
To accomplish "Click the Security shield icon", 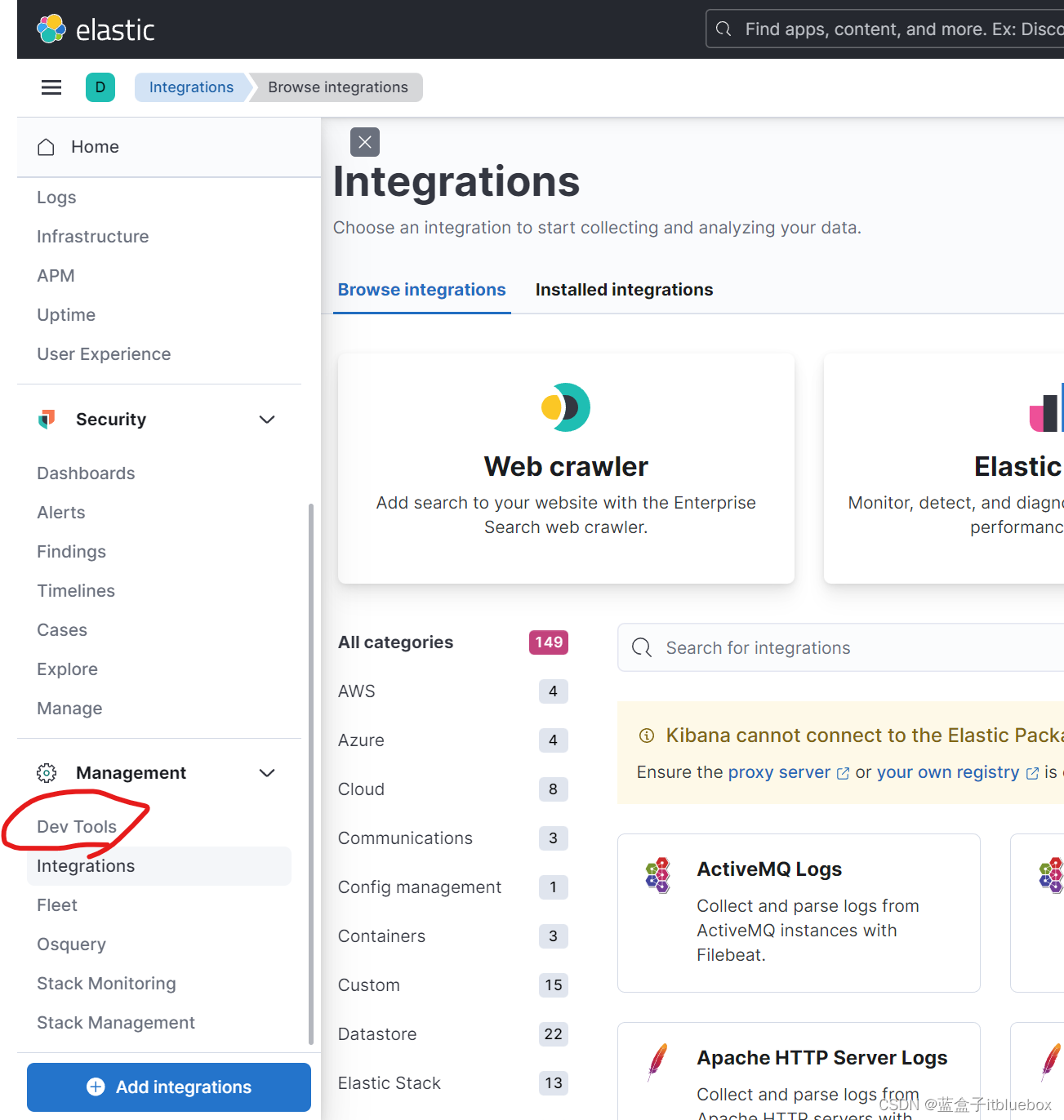I will pos(47,420).
